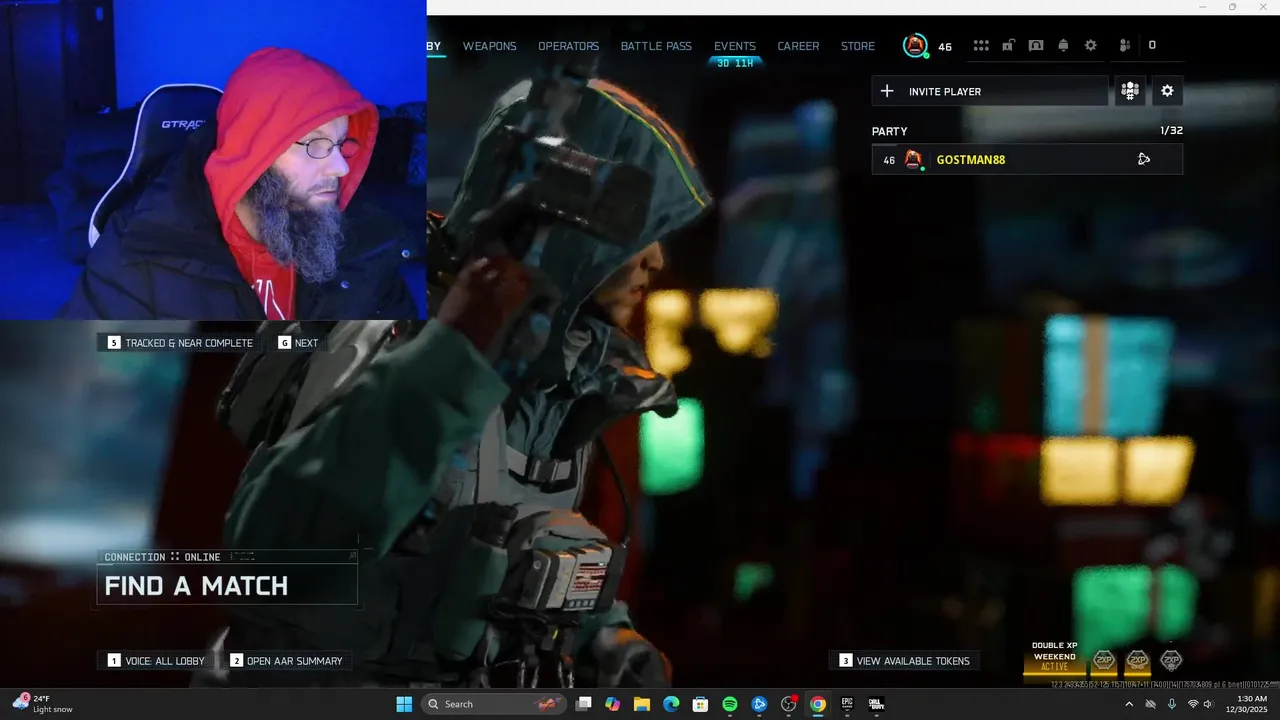Open File Explorer from the taskbar
Image resolution: width=1280 pixels, height=720 pixels.
click(642, 704)
